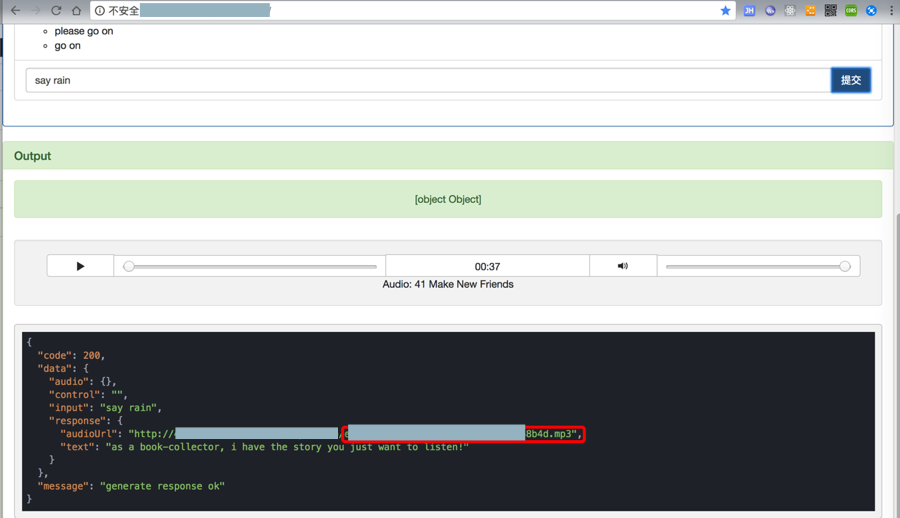This screenshot has width=900, height=518.
Task: Click the 提交 submit button
Action: 851,80
